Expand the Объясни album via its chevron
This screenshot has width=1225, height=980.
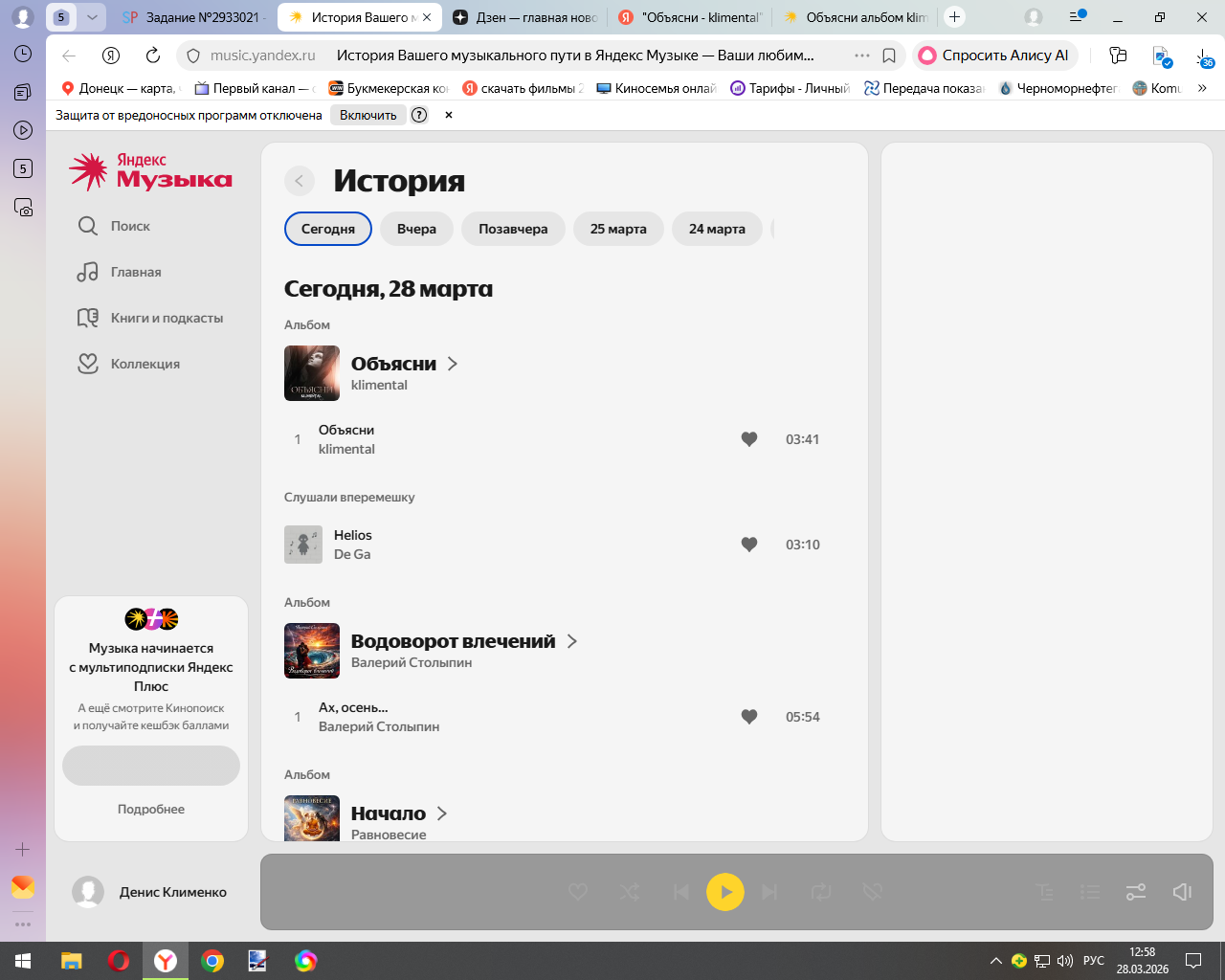pos(453,364)
